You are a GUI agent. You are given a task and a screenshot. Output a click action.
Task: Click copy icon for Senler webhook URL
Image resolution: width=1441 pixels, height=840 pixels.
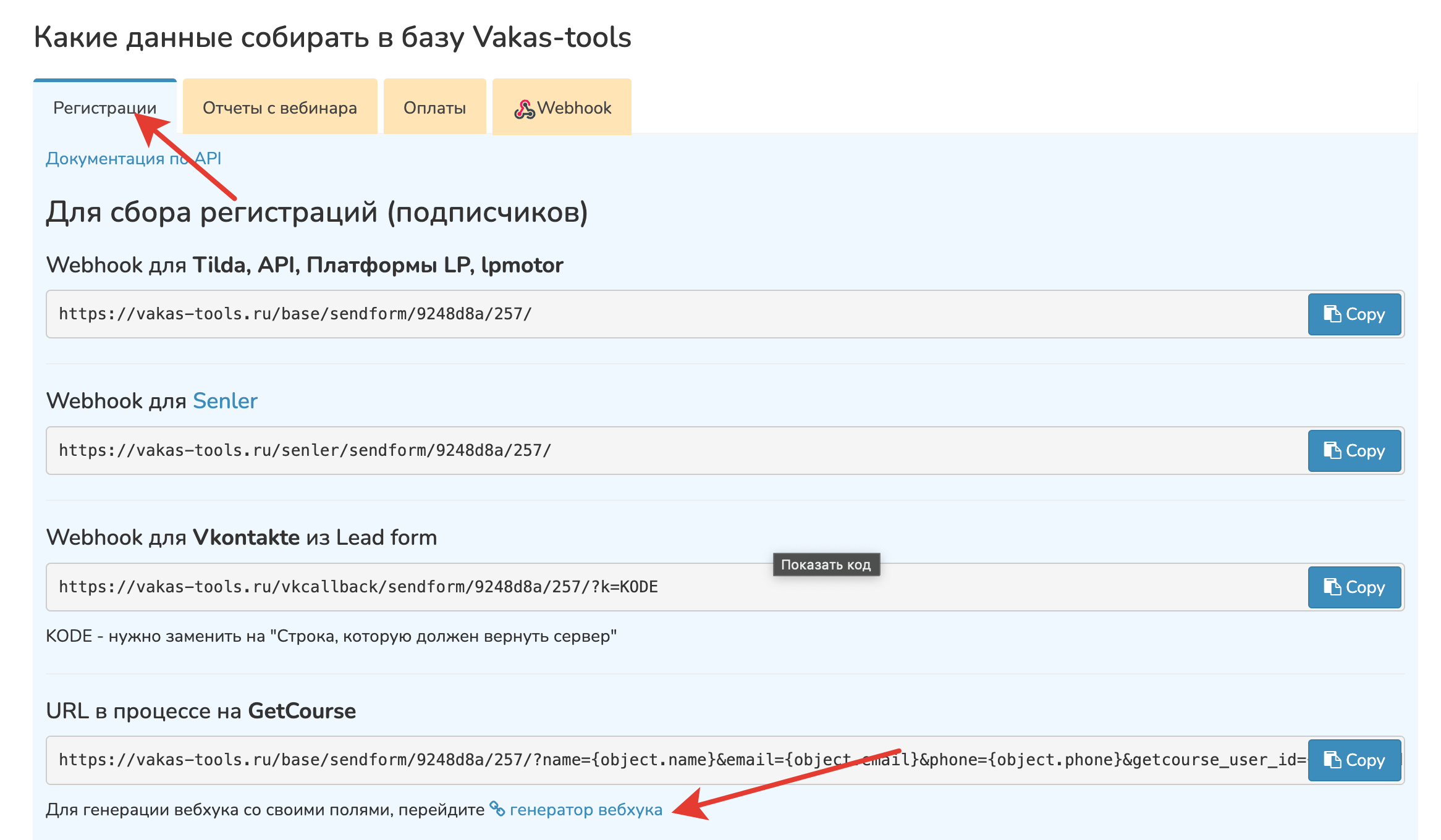pos(1332,450)
